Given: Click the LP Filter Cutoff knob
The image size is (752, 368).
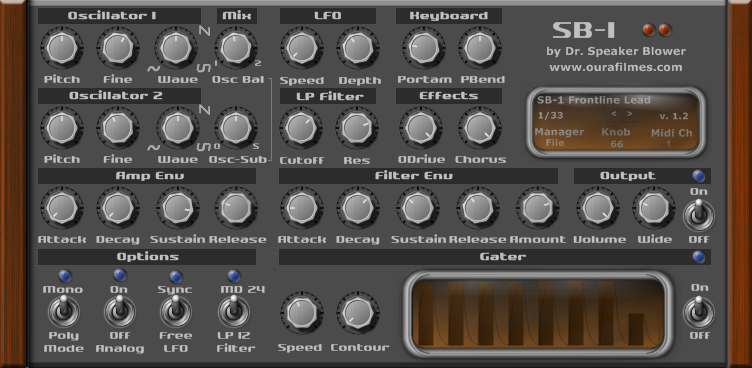Looking at the screenshot, I should (x=301, y=128).
